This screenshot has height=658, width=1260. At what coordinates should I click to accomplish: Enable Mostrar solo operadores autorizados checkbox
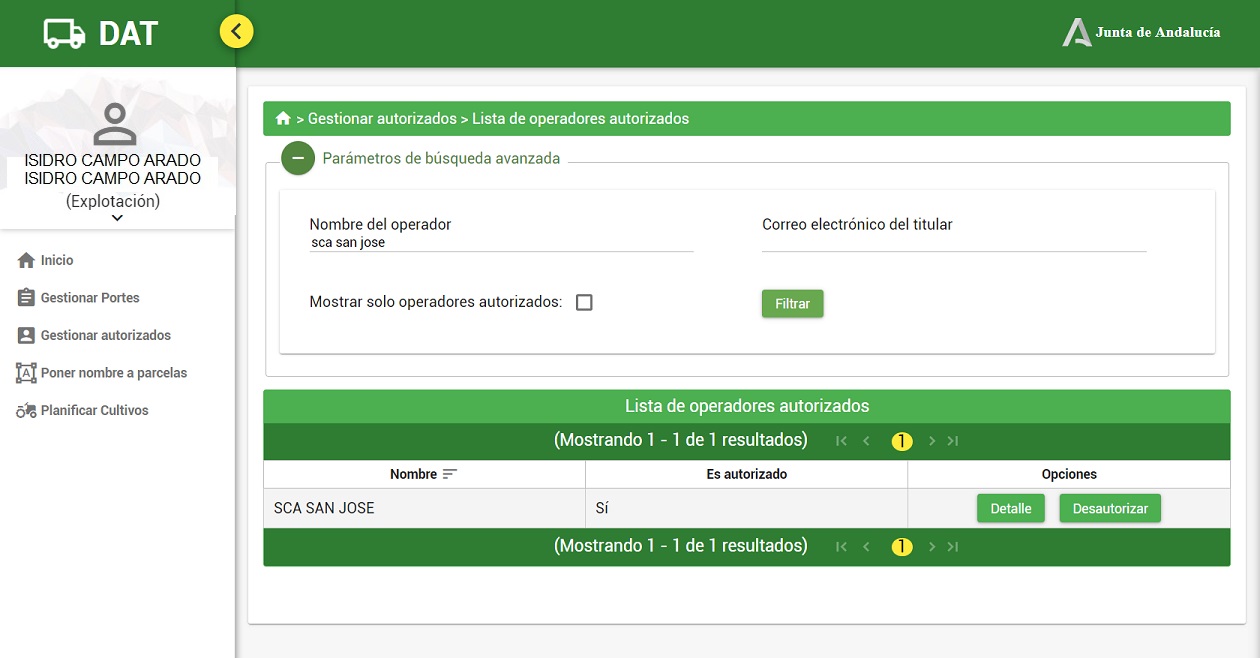pos(584,302)
